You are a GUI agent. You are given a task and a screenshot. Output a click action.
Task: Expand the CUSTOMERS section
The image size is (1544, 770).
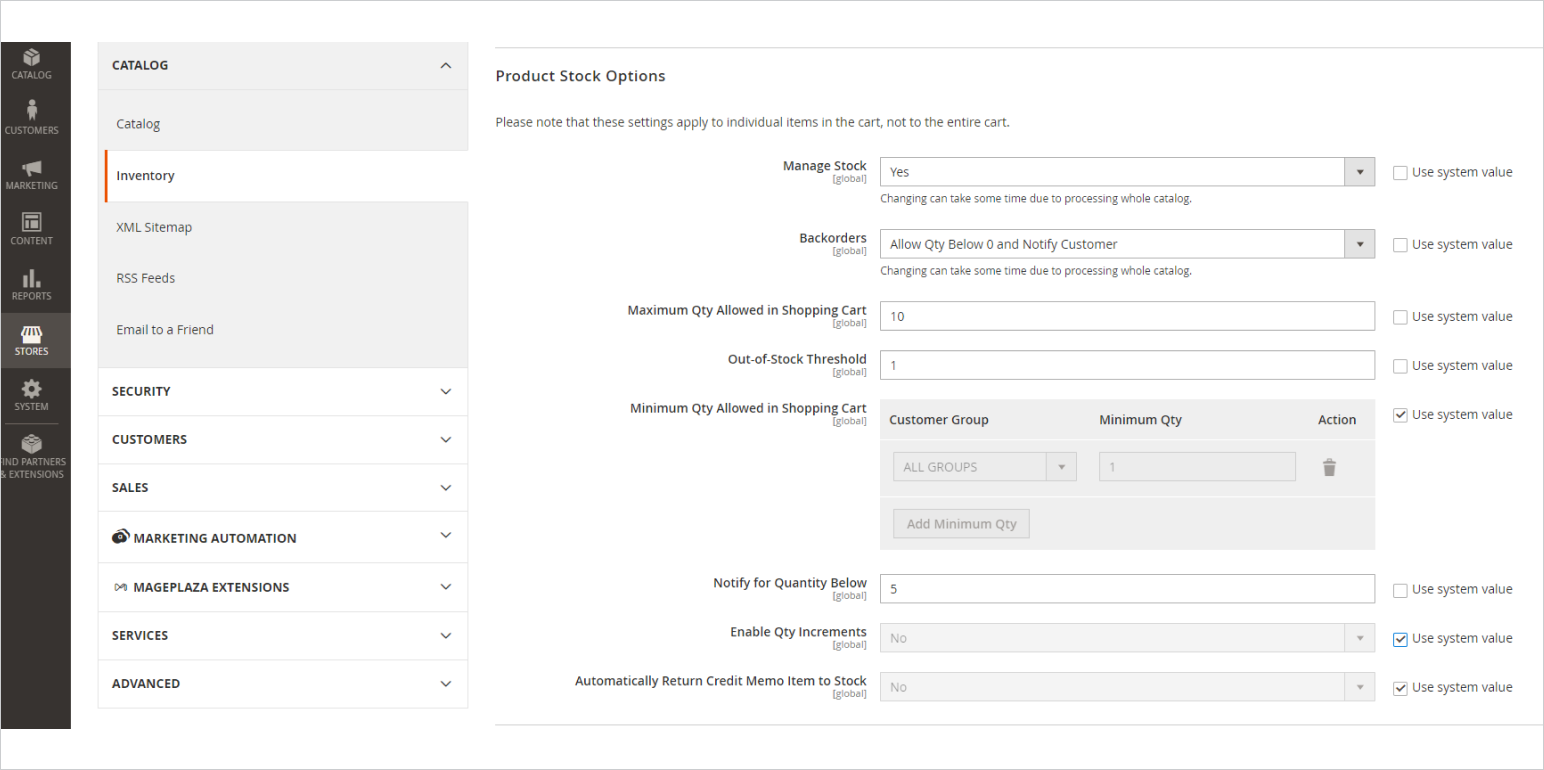283,439
